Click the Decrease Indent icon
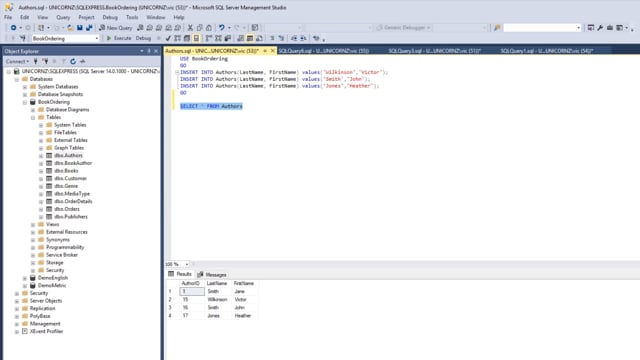This screenshot has width=640, height=360. (x=294, y=38)
